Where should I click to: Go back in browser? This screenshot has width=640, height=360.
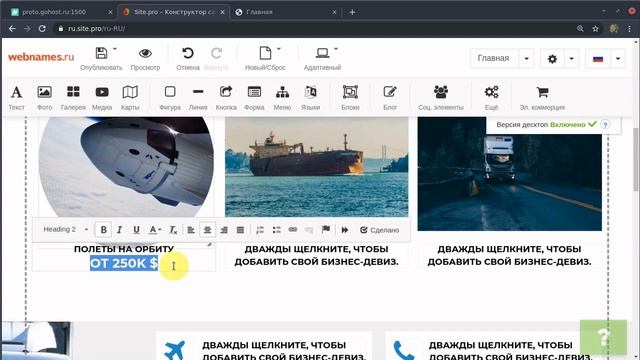(x=12, y=29)
